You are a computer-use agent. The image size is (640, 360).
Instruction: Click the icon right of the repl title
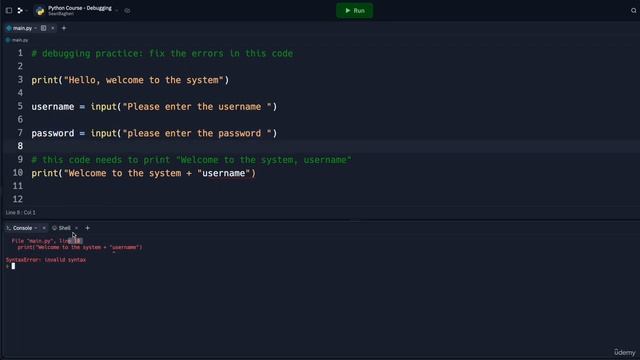(127, 11)
